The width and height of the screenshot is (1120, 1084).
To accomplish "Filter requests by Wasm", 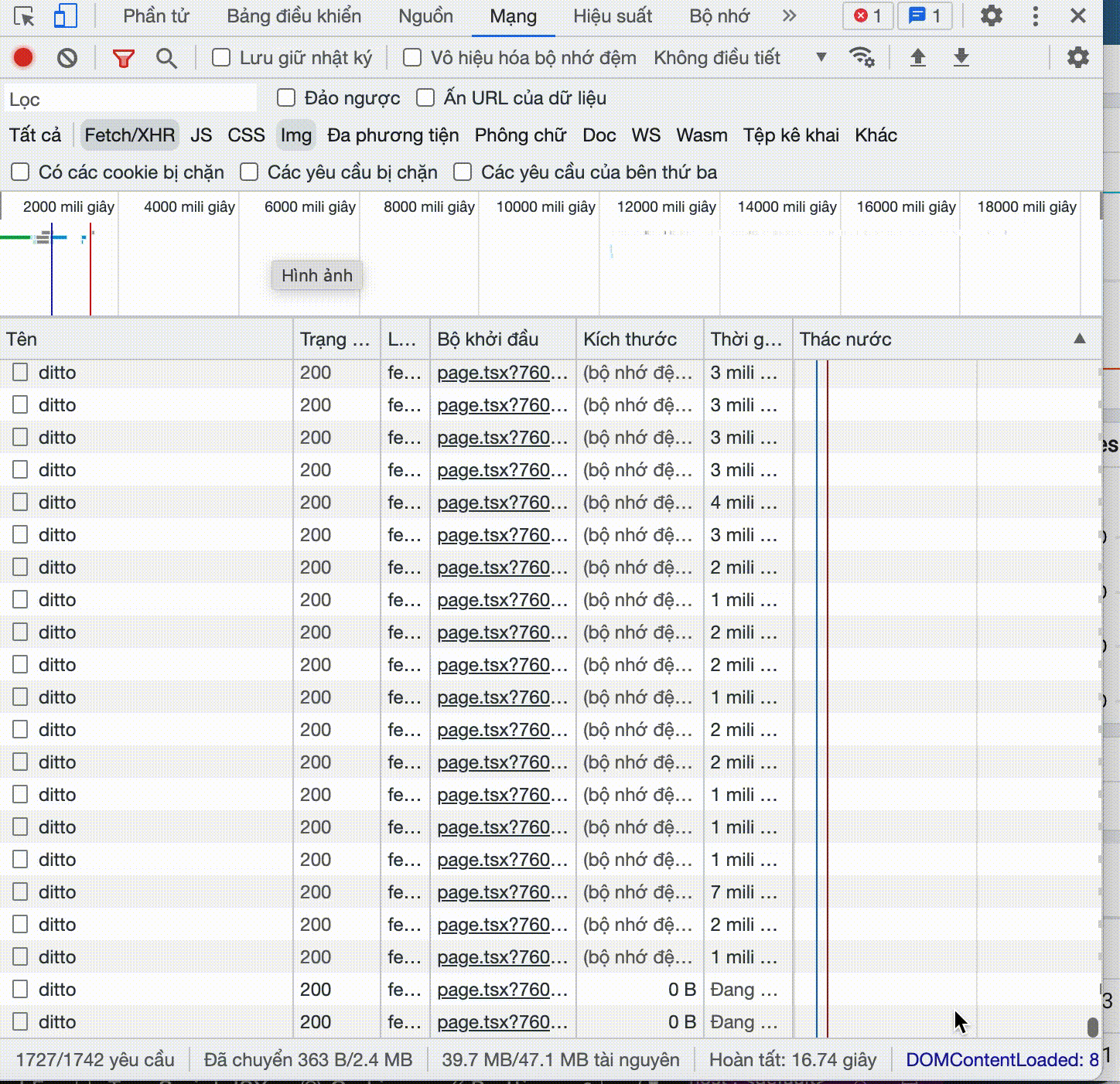I will coord(702,135).
